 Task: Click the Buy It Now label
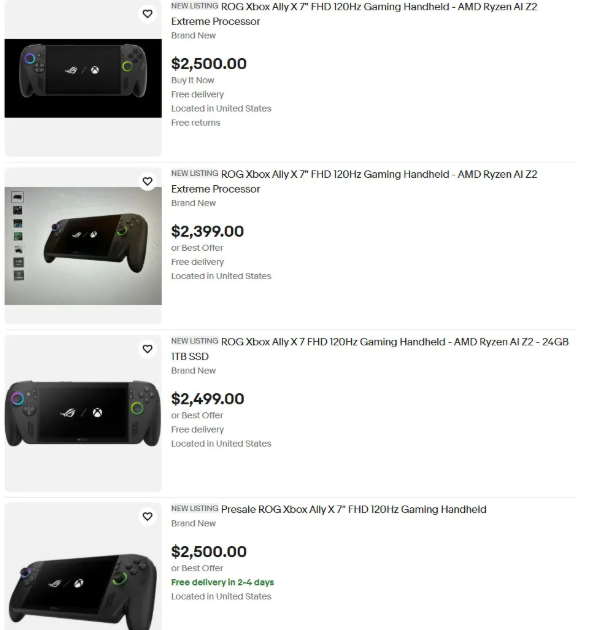[x=193, y=80]
